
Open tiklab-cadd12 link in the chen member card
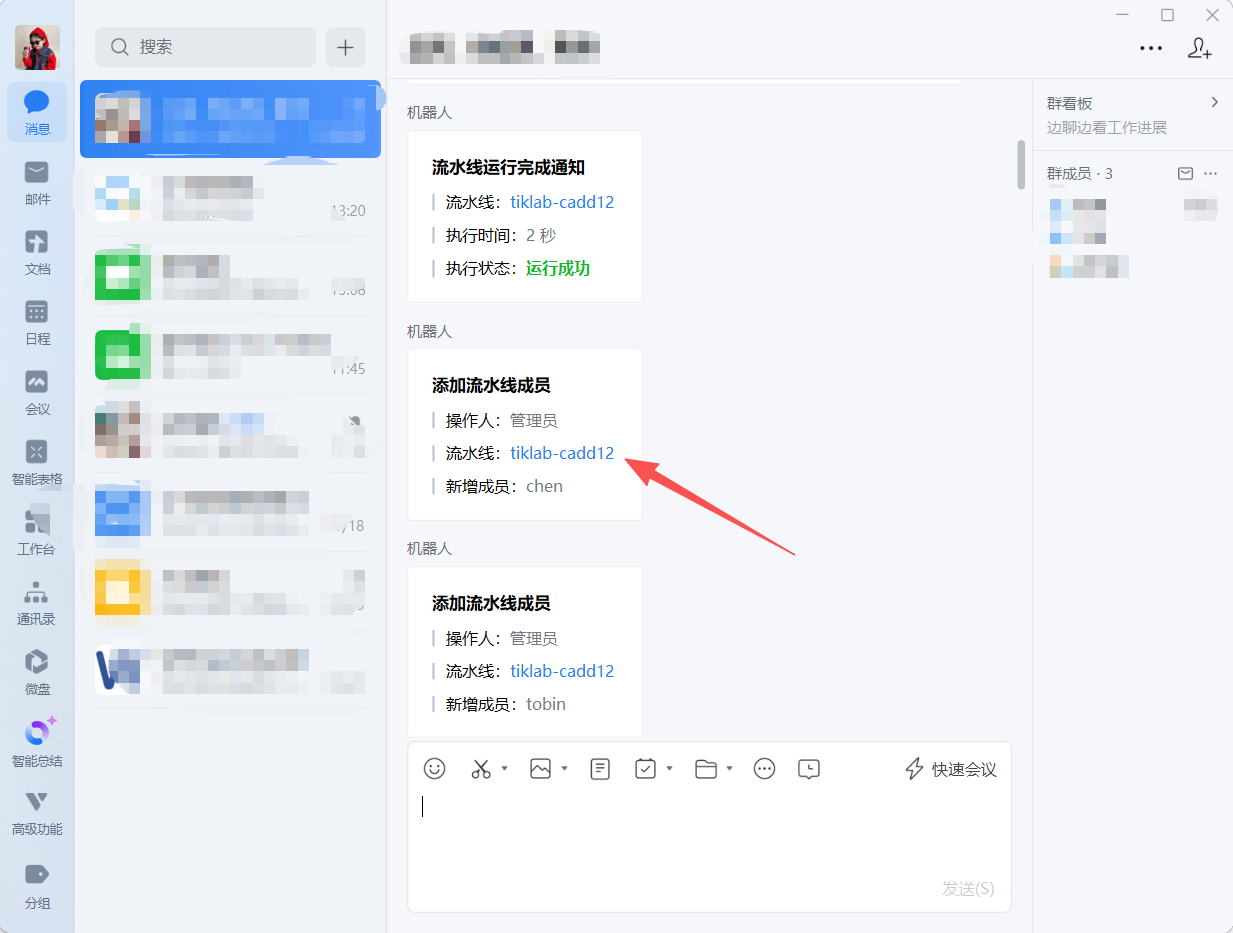(562, 453)
